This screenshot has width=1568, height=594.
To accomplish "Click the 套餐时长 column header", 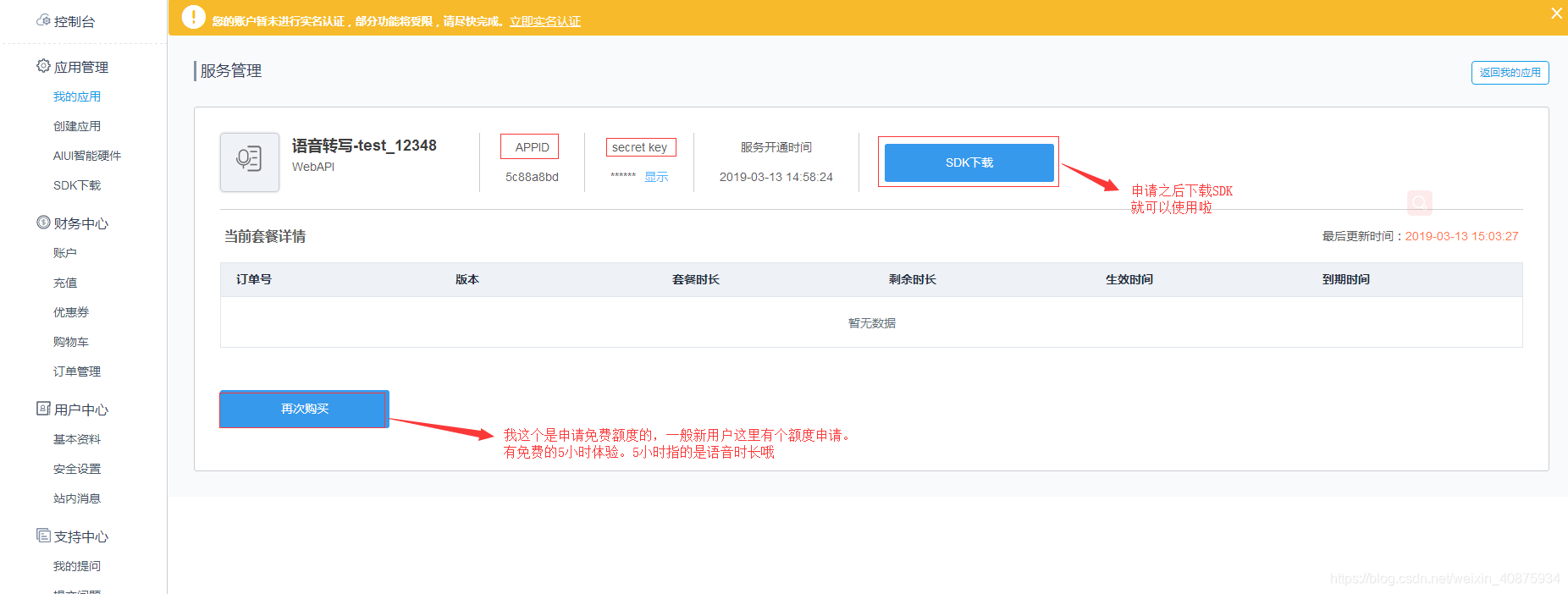I will click(696, 279).
